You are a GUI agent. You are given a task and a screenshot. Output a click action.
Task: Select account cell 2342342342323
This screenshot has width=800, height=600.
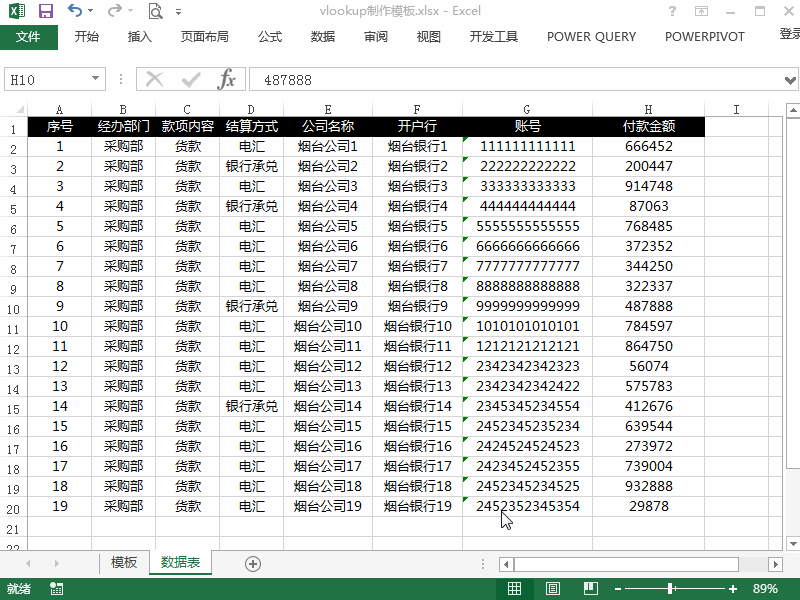tap(528, 366)
